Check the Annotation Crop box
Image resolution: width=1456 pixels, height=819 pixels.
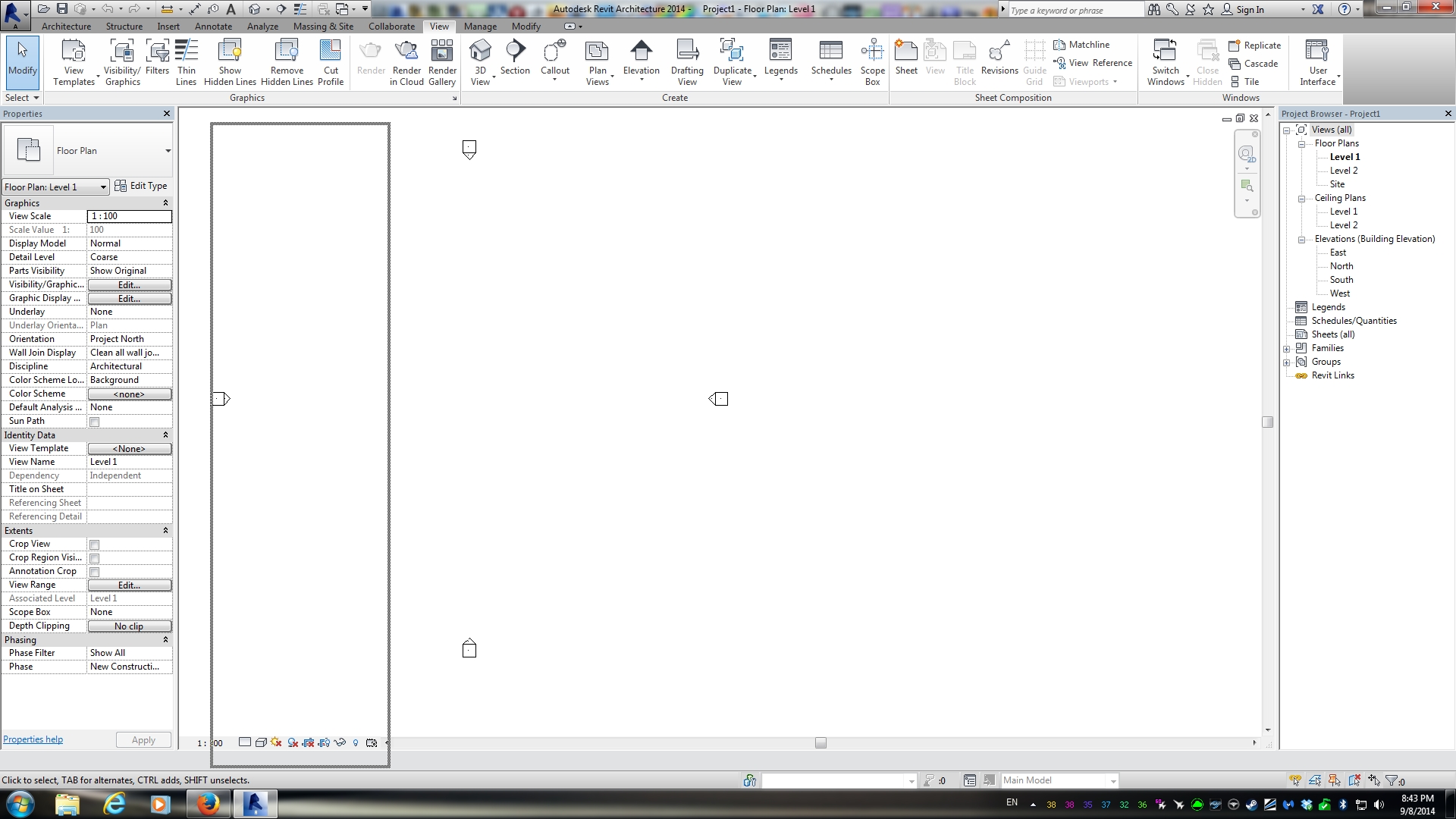pos(95,573)
